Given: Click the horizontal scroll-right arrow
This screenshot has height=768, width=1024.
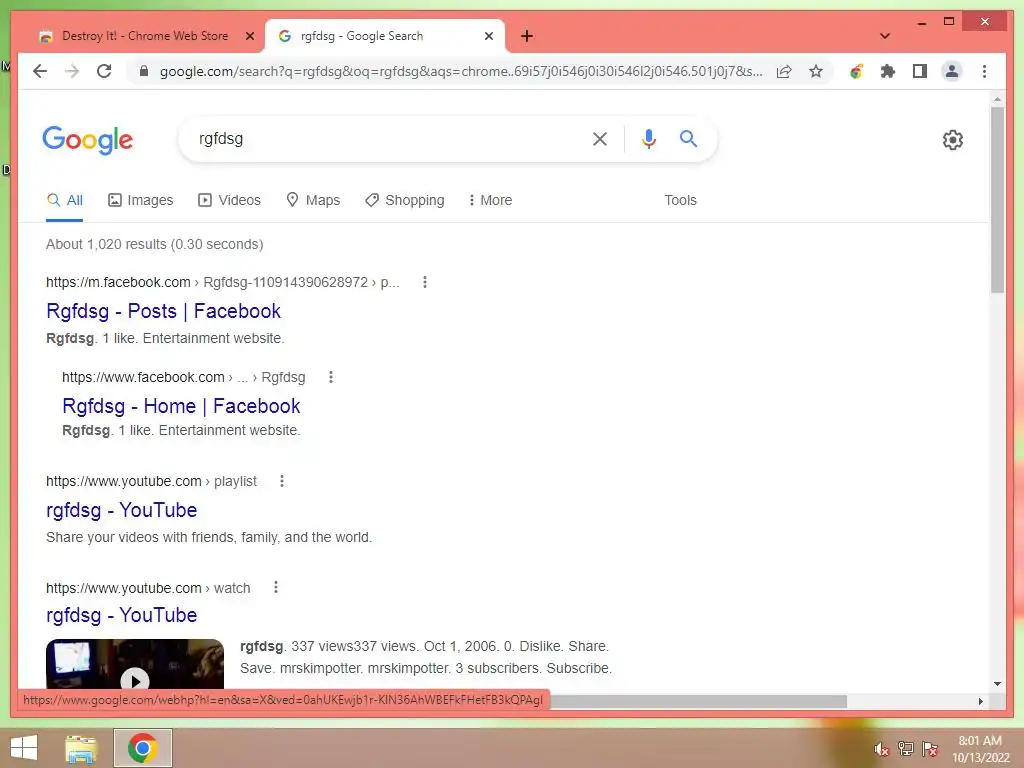Looking at the screenshot, I should coord(981,701).
